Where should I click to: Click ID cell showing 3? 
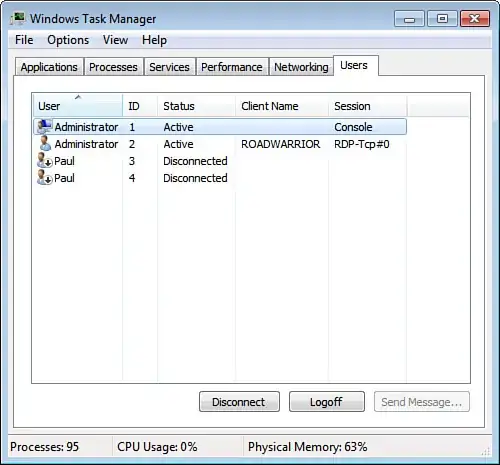tap(132, 161)
